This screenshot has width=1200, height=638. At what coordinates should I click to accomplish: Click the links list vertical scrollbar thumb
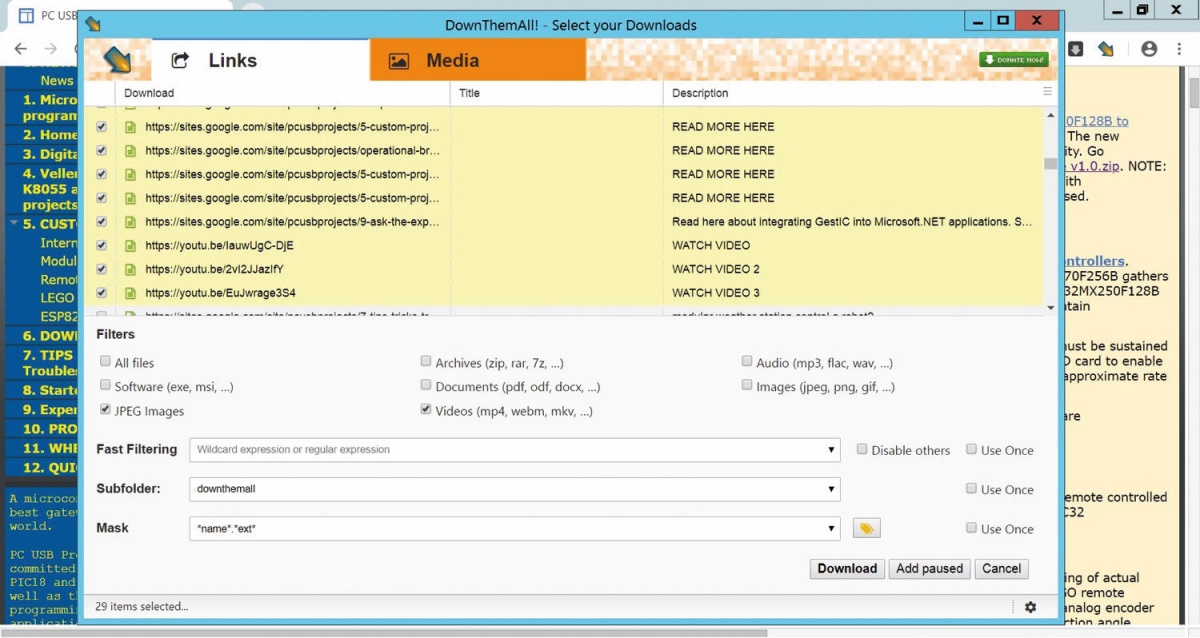[x=1050, y=164]
